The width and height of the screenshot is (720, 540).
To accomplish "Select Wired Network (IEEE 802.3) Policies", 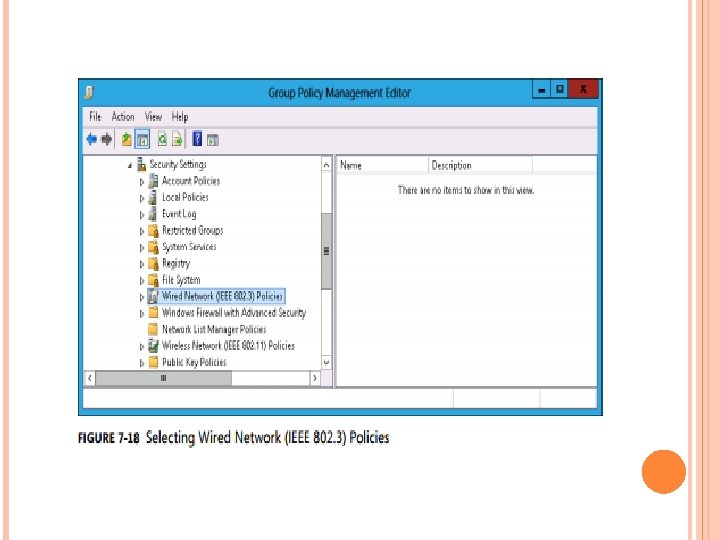I will click(x=222, y=297).
